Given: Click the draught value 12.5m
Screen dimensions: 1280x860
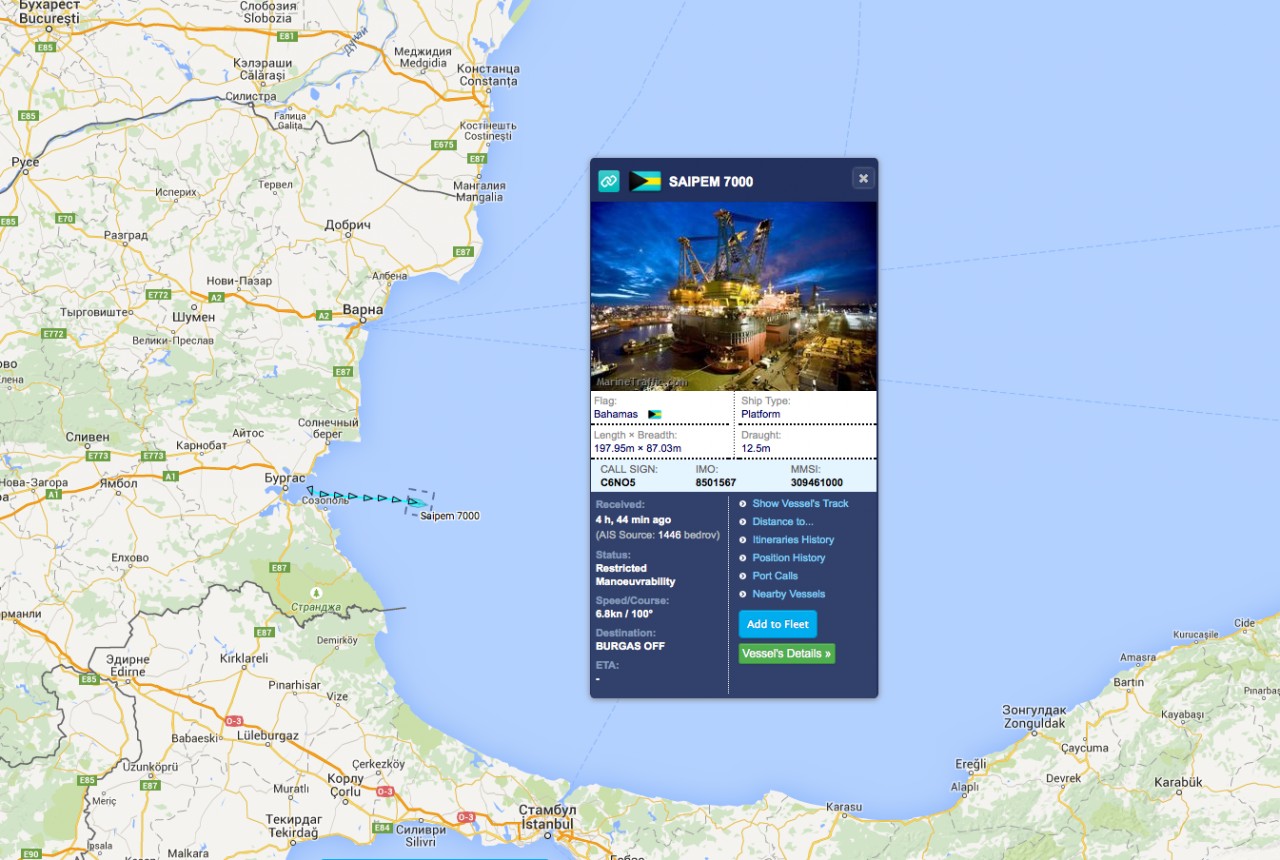Looking at the screenshot, I should (757, 448).
